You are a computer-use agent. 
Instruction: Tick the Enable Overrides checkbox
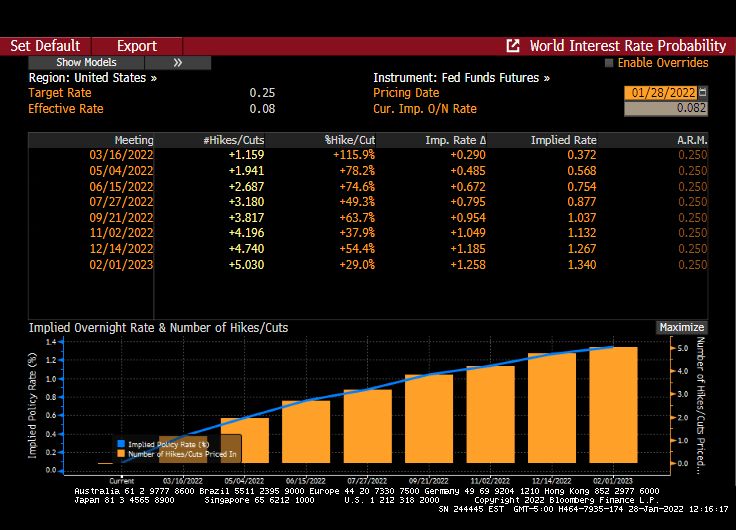click(609, 63)
